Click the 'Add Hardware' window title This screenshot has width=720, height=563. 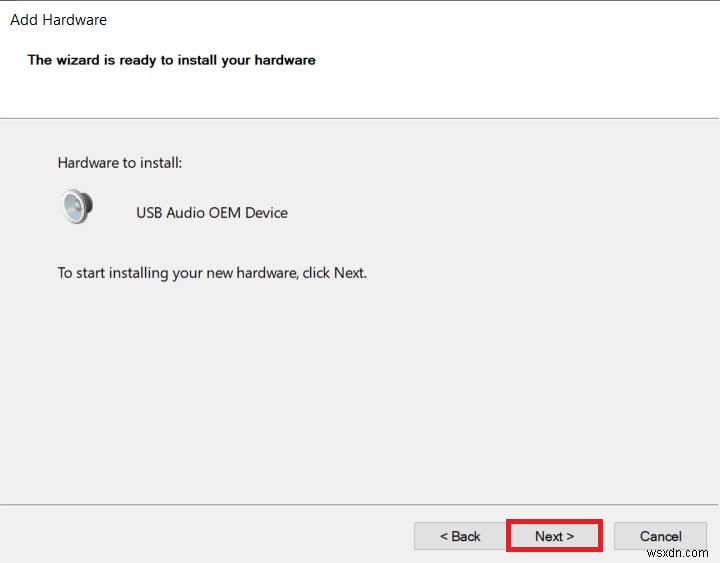58,20
